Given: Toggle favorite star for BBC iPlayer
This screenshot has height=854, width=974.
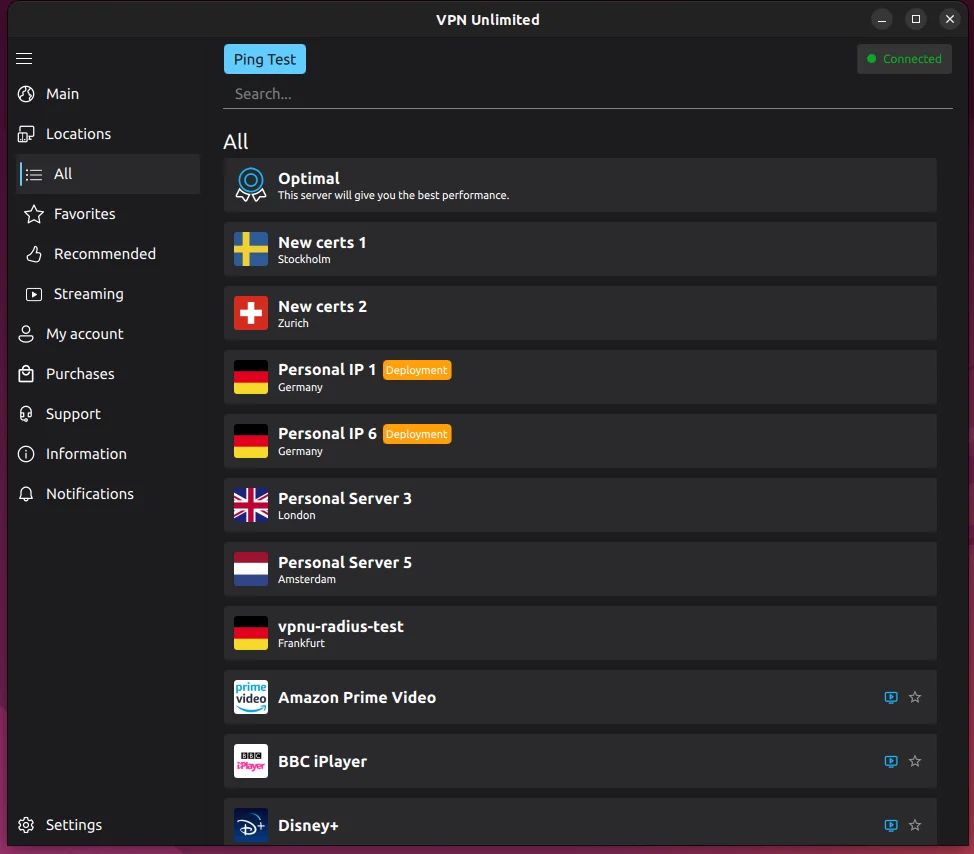Looking at the screenshot, I should [x=915, y=761].
